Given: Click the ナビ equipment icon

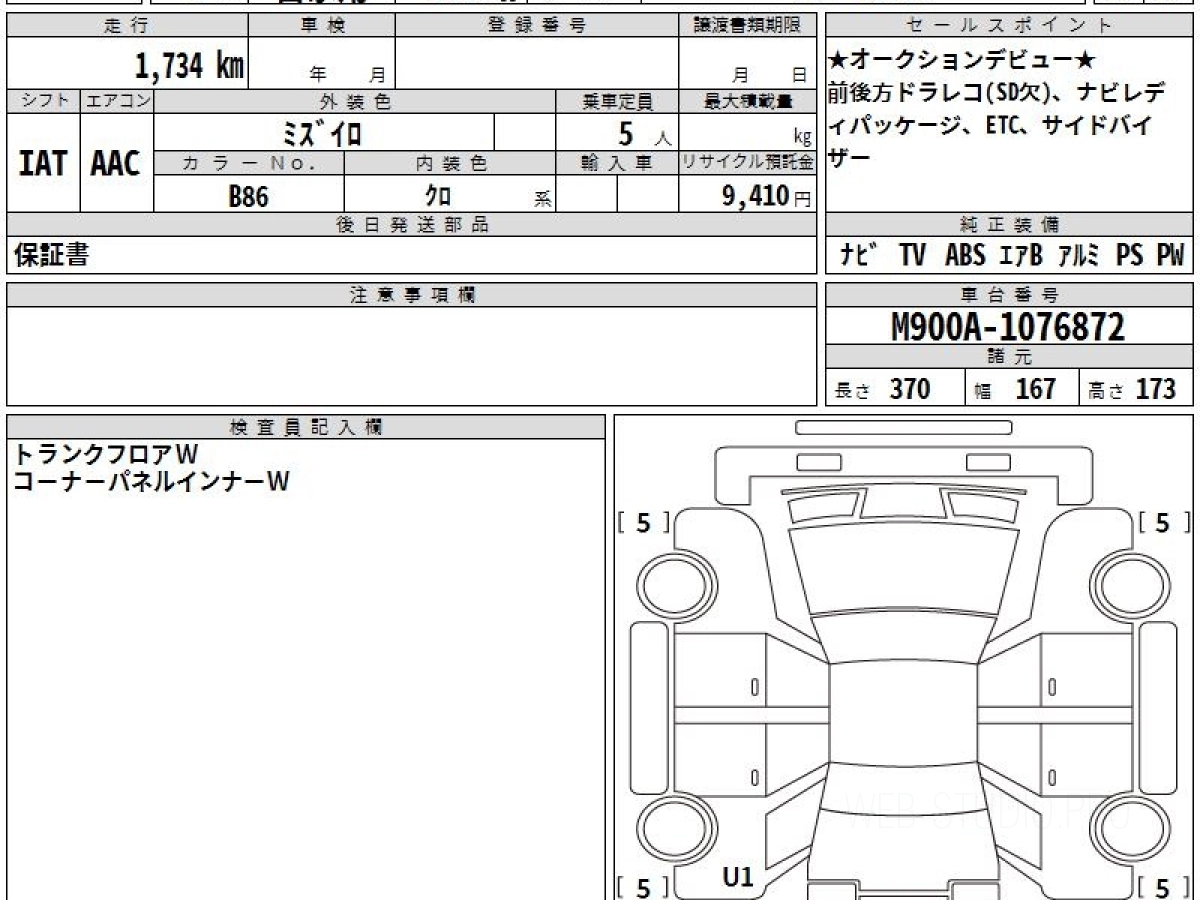Looking at the screenshot, I should [x=856, y=255].
